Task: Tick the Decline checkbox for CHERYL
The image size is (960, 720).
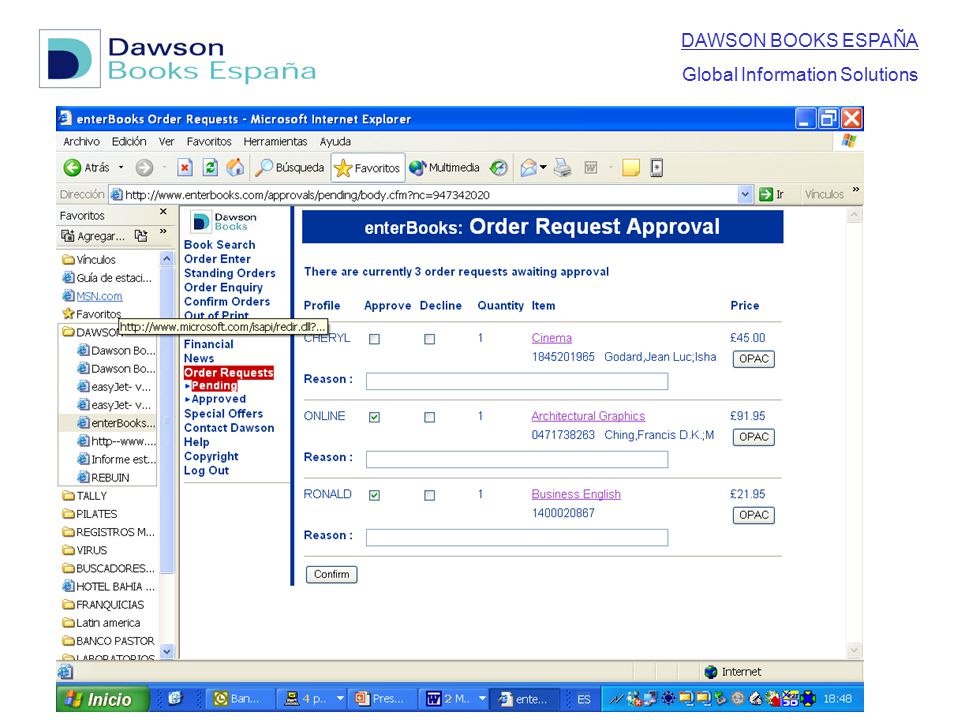Action: click(x=429, y=339)
